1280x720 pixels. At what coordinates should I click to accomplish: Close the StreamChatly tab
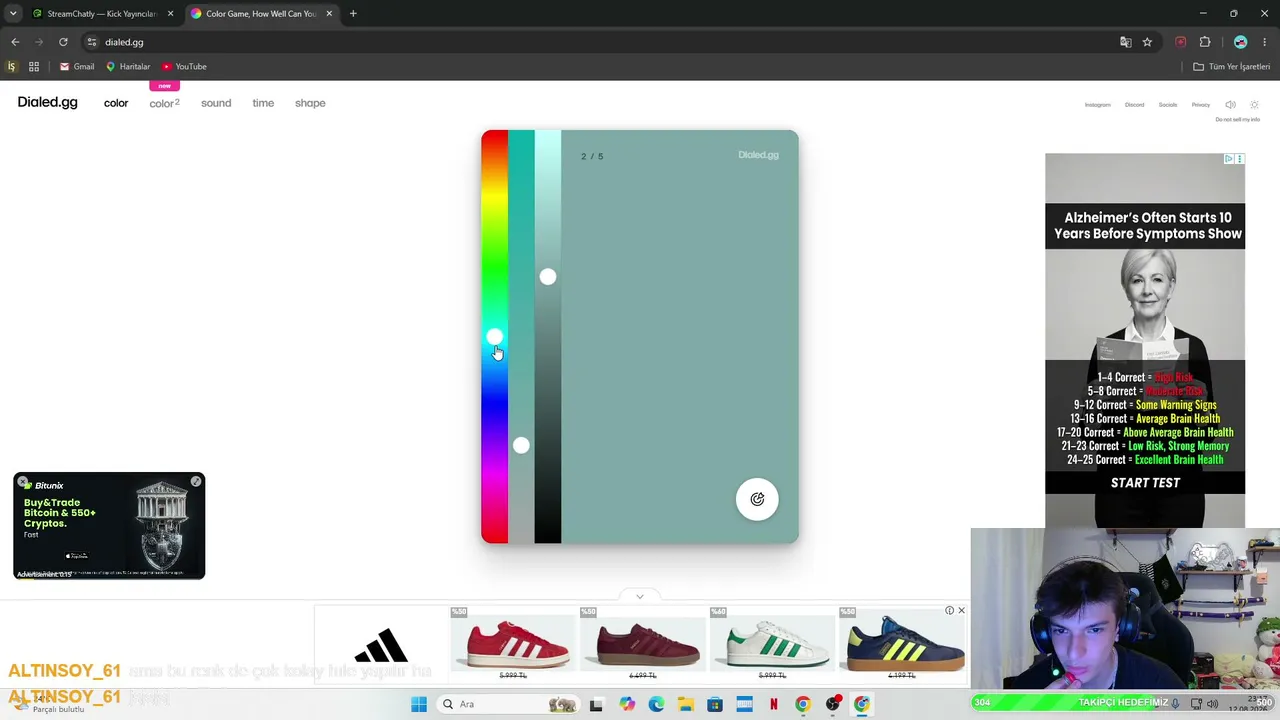pyautogui.click(x=171, y=14)
